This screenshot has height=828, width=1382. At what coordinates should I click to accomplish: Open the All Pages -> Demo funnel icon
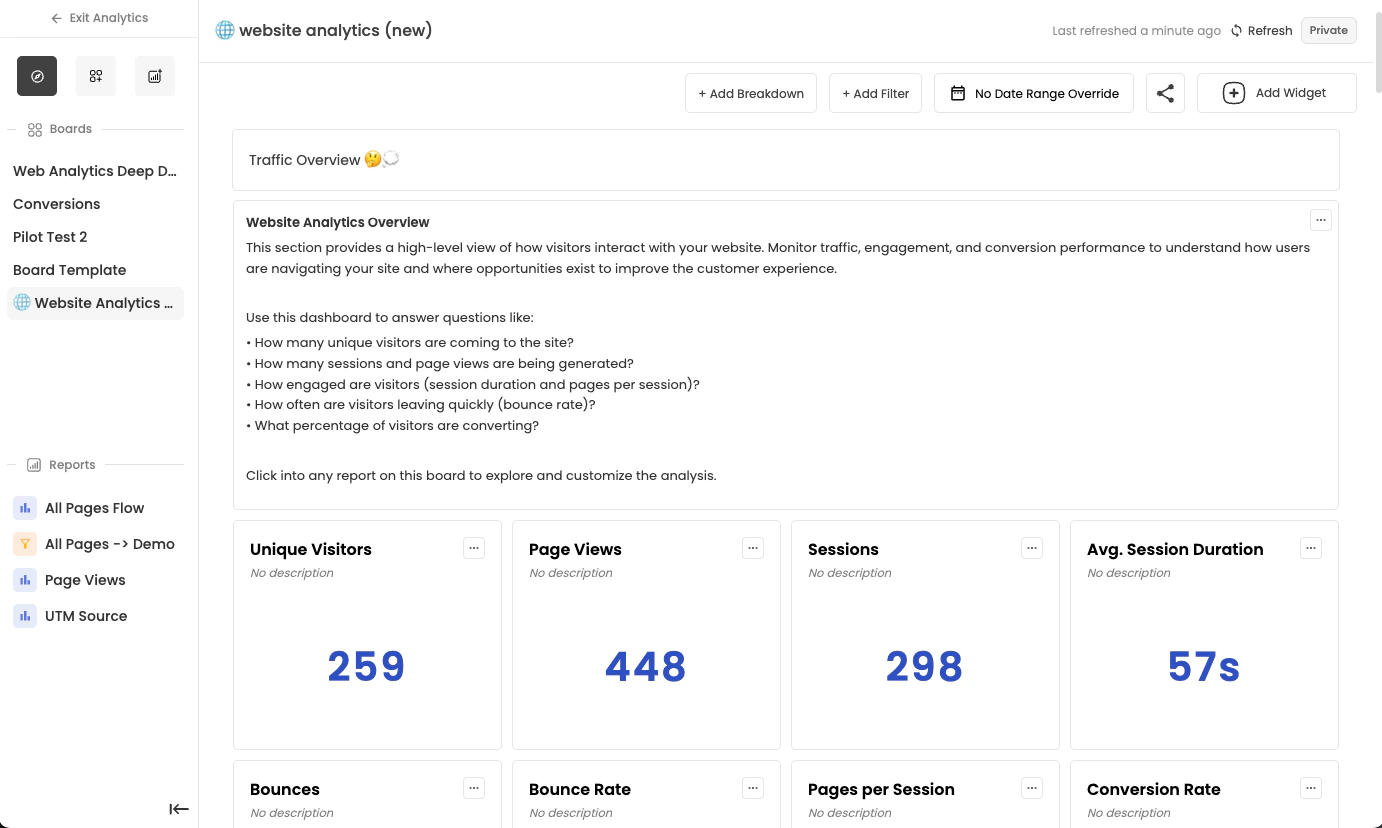coord(25,544)
